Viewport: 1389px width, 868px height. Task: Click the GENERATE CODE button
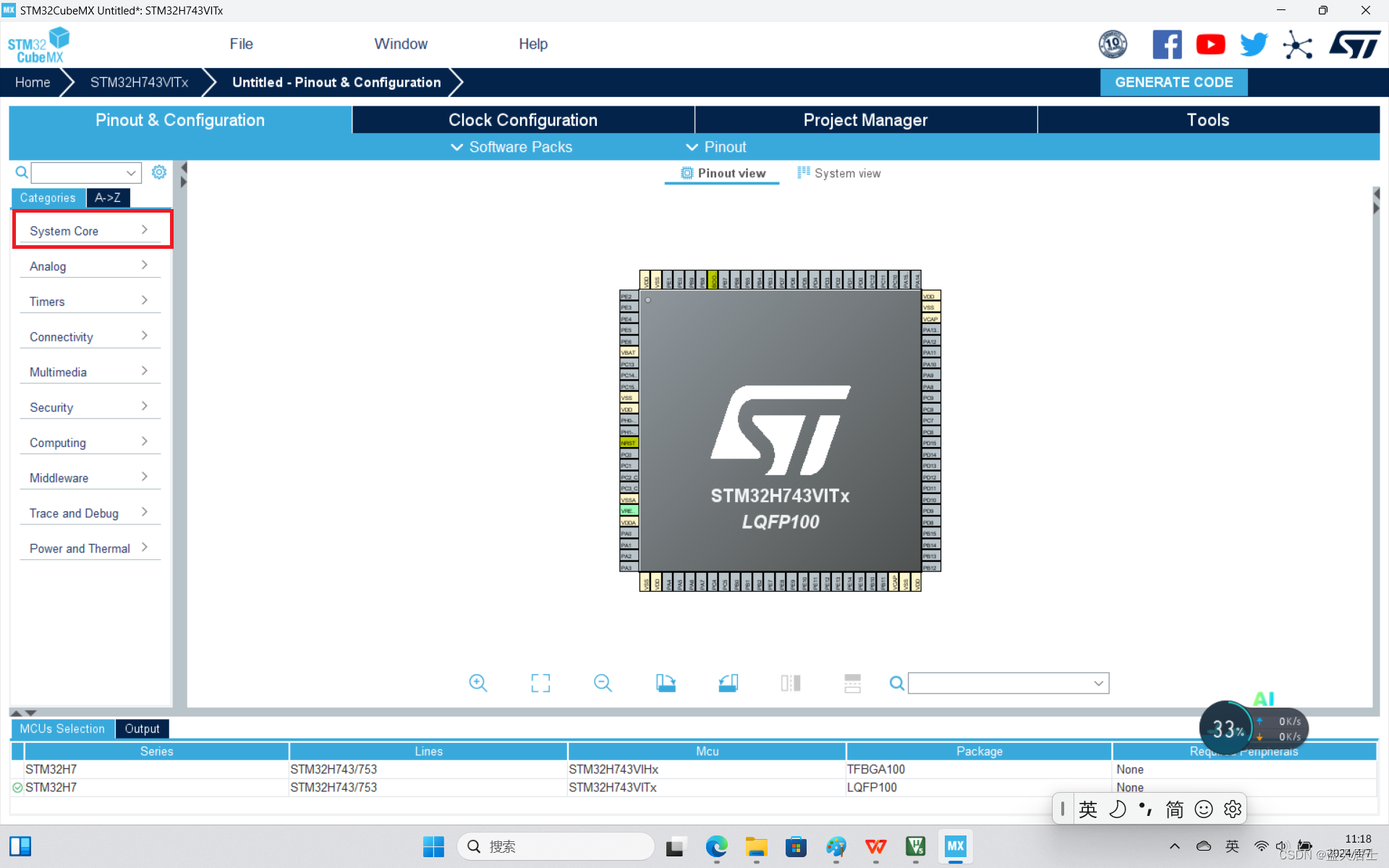tap(1173, 82)
